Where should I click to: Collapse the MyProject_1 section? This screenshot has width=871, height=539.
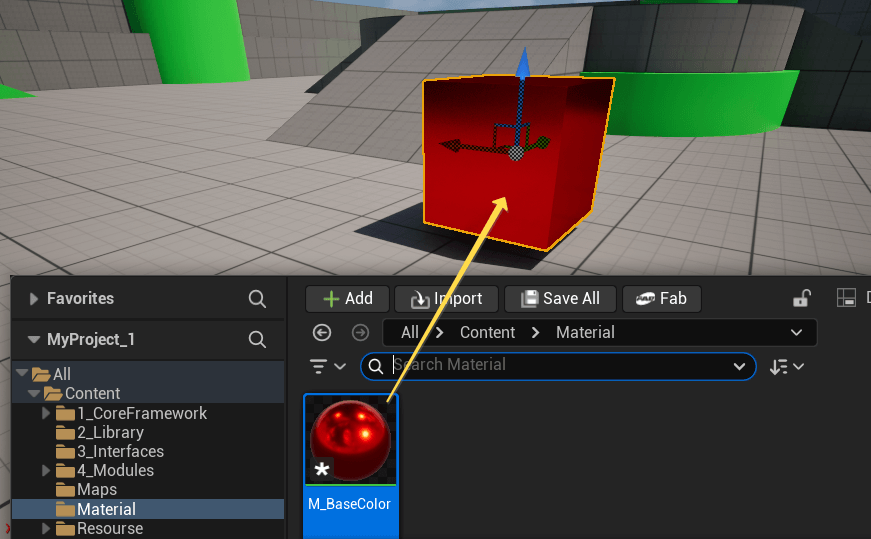34,339
